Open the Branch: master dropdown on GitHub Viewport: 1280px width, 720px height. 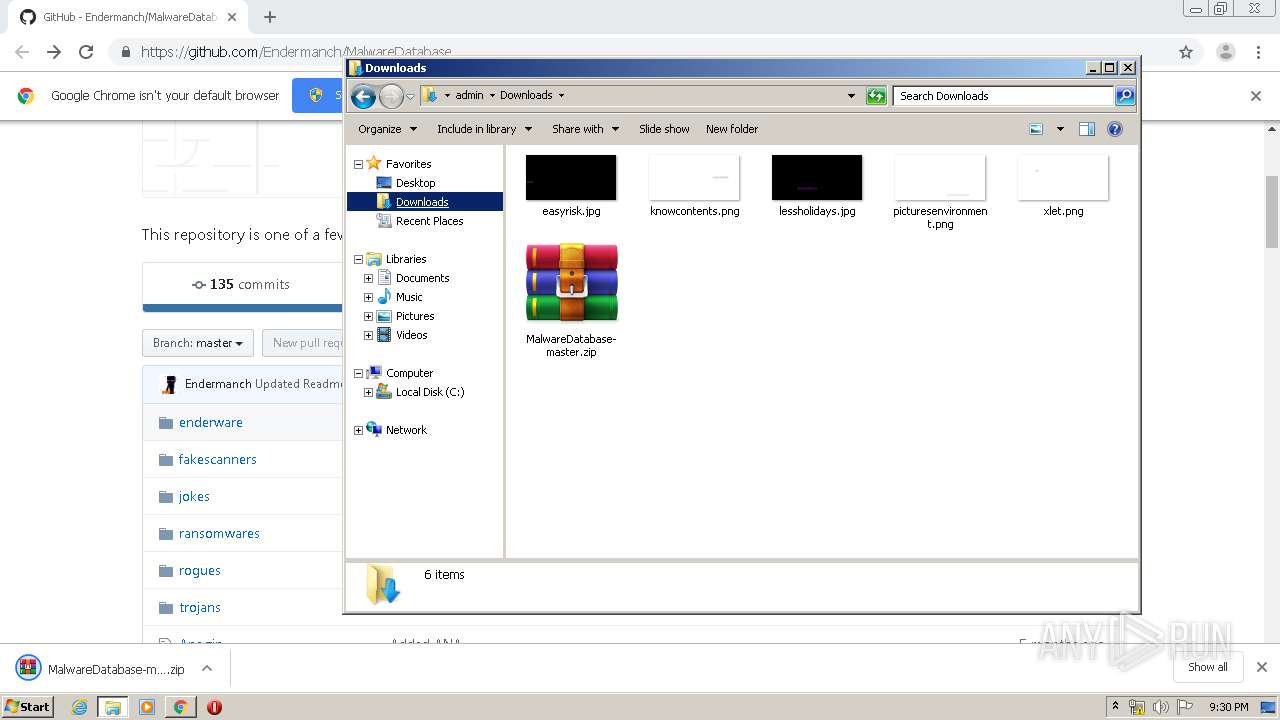(198, 343)
